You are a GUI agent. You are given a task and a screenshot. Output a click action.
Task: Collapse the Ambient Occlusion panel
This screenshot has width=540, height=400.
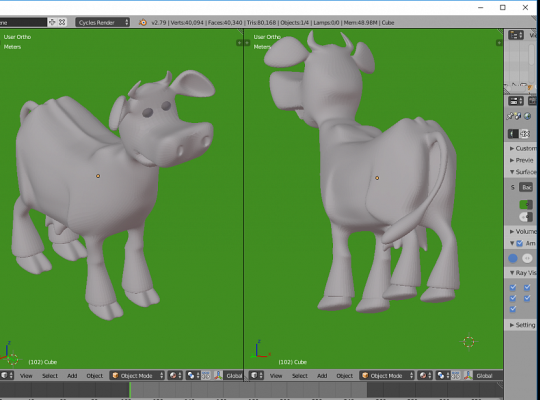[x=512, y=243]
